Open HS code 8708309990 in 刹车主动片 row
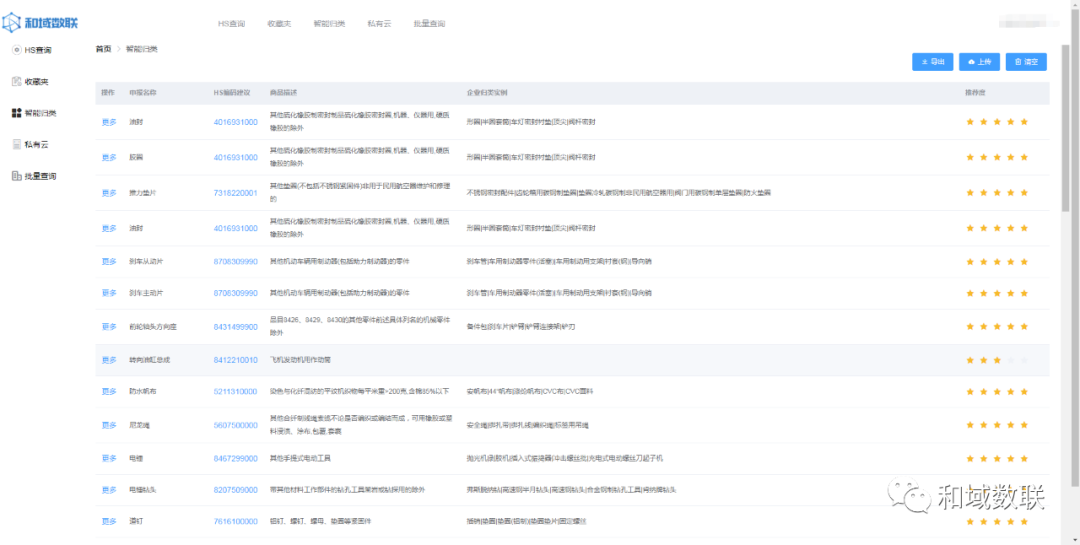 pyautogui.click(x=236, y=293)
